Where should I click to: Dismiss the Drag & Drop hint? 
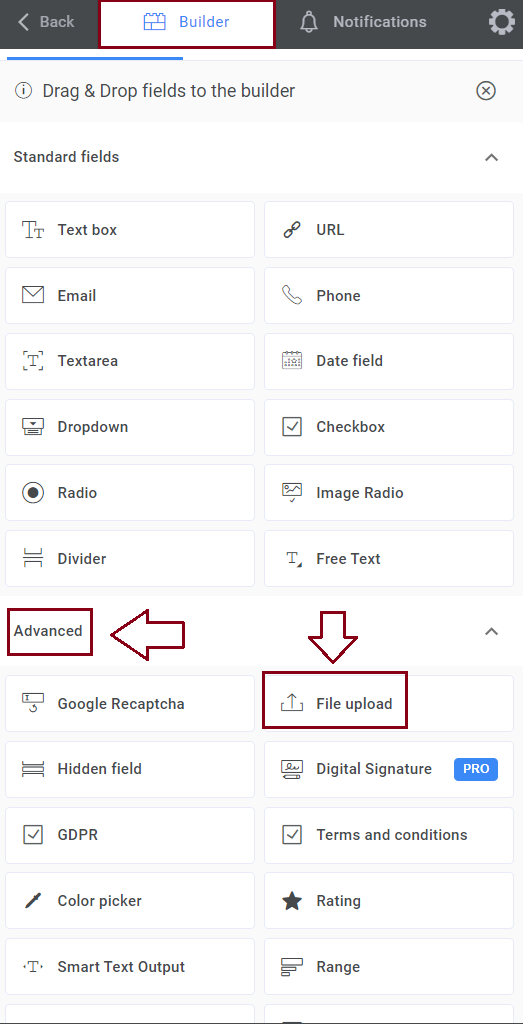[x=486, y=91]
